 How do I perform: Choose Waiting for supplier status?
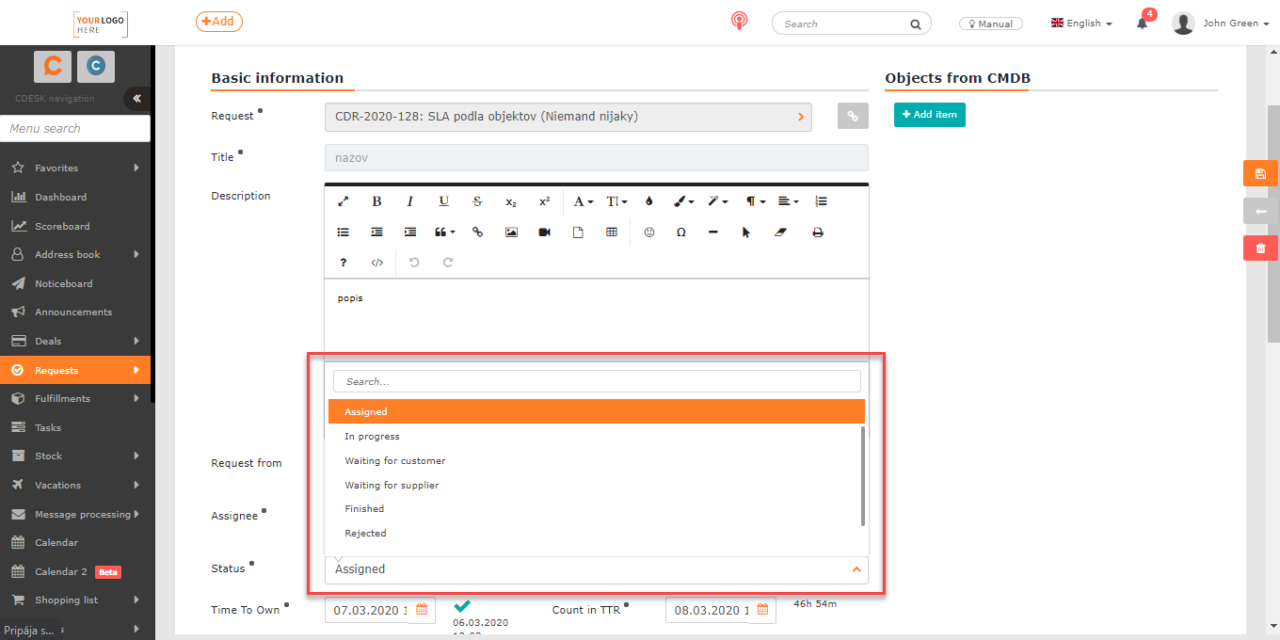[594, 485]
